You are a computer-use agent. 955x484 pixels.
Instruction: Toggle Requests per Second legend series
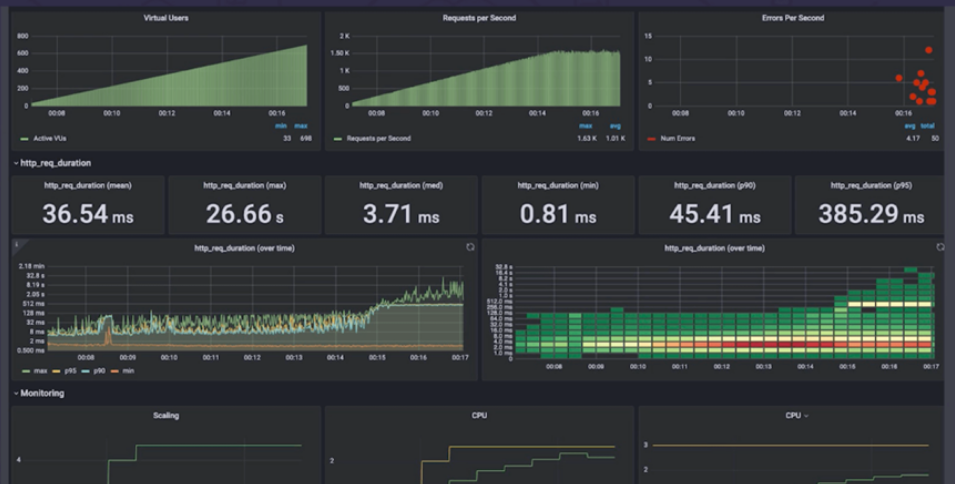(378, 139)
